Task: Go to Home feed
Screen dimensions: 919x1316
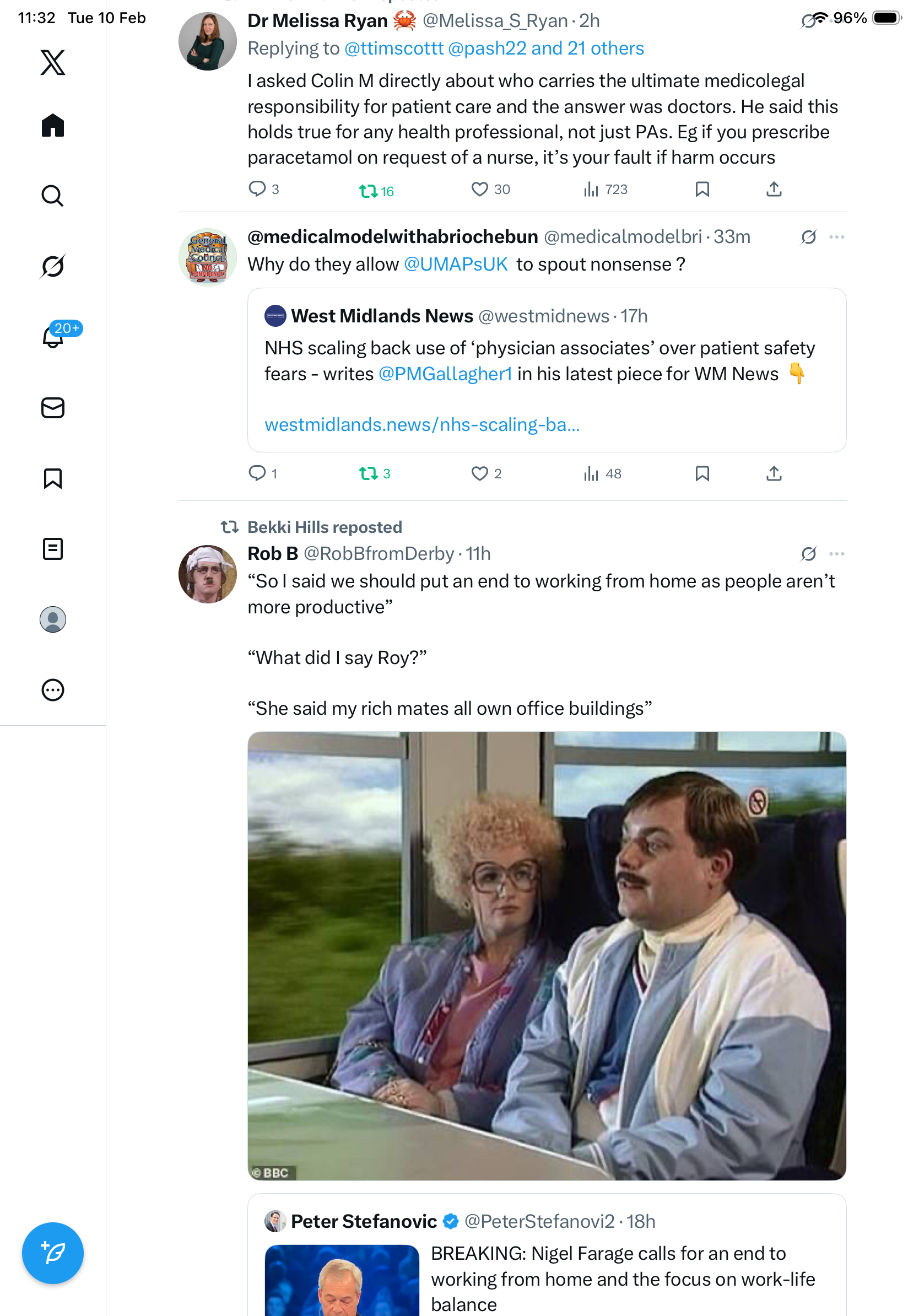Action: [x=53, y=126]
